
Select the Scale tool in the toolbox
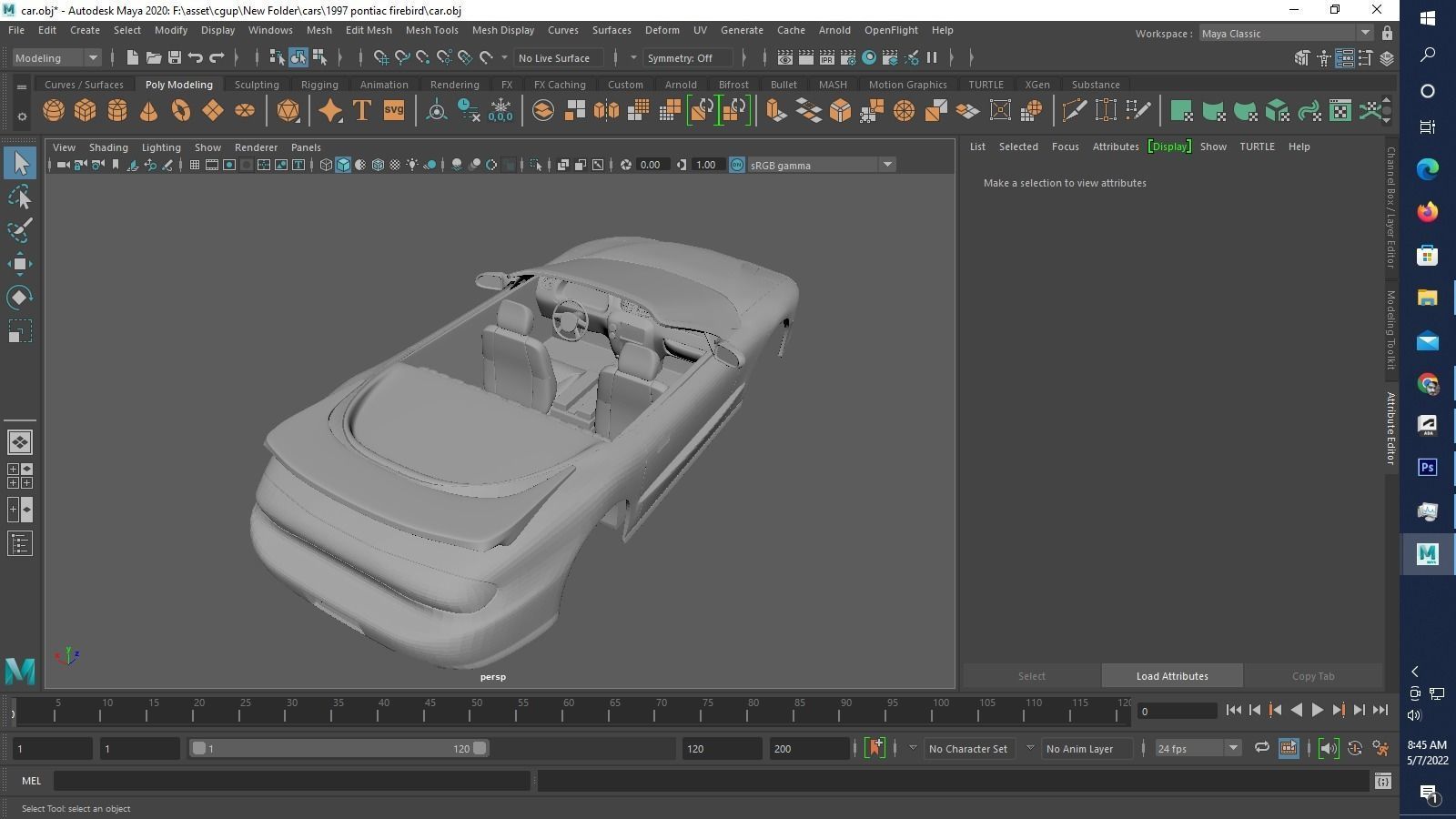coord(20,331)
